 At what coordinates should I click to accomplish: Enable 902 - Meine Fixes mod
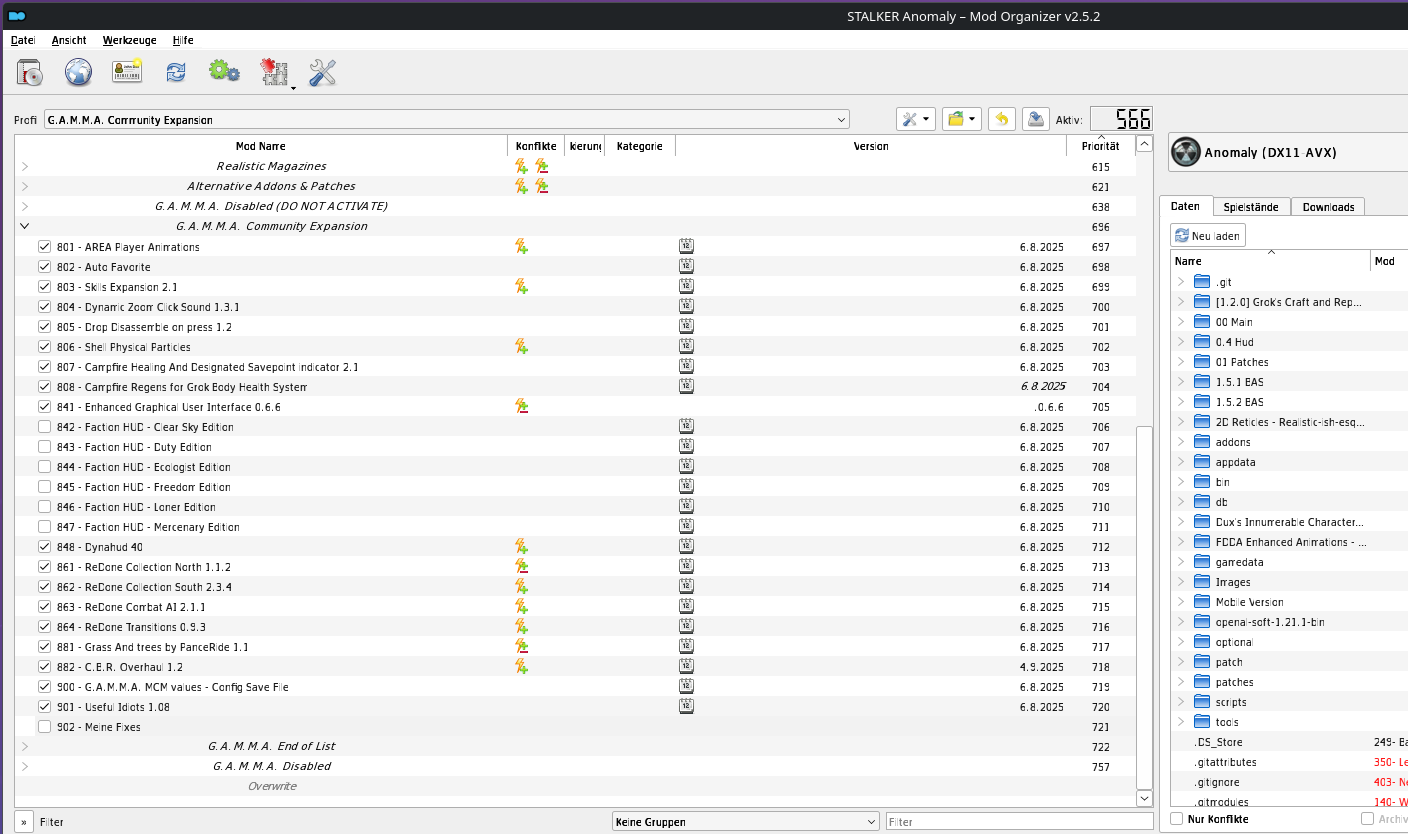[44, 726]
